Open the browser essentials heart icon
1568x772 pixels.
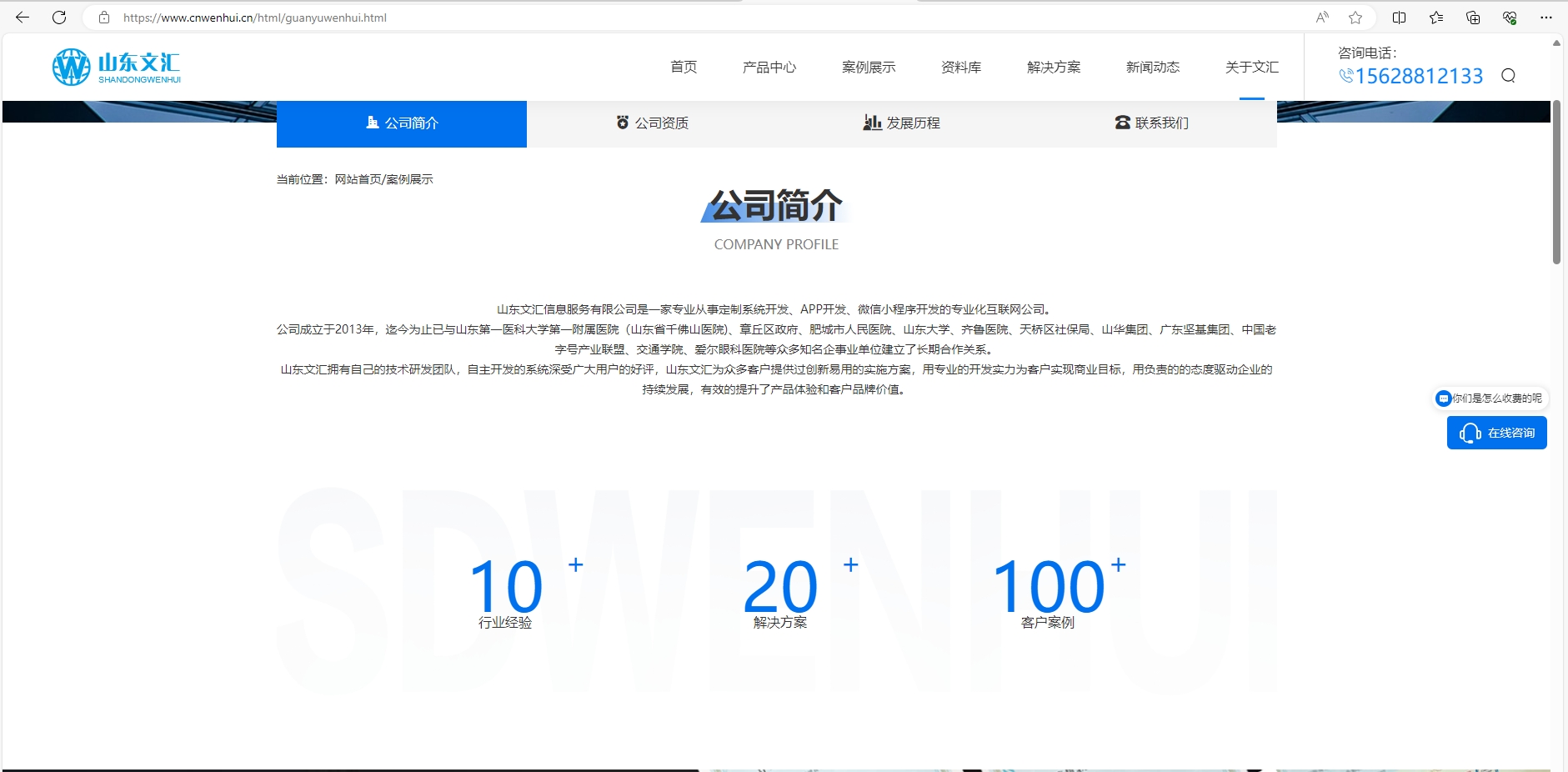click(x=1510, y=17)
